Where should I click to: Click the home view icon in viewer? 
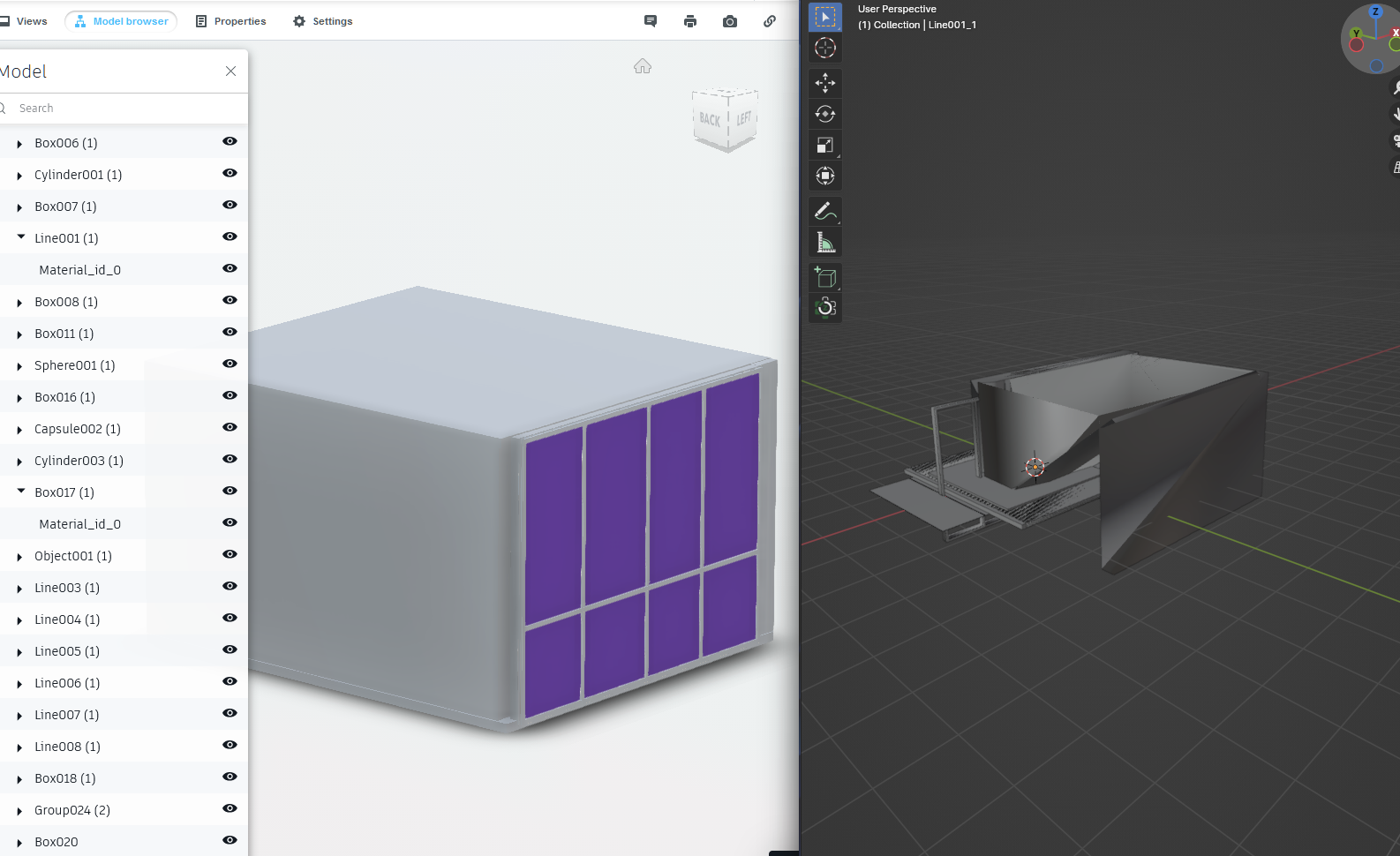(643, 66)
